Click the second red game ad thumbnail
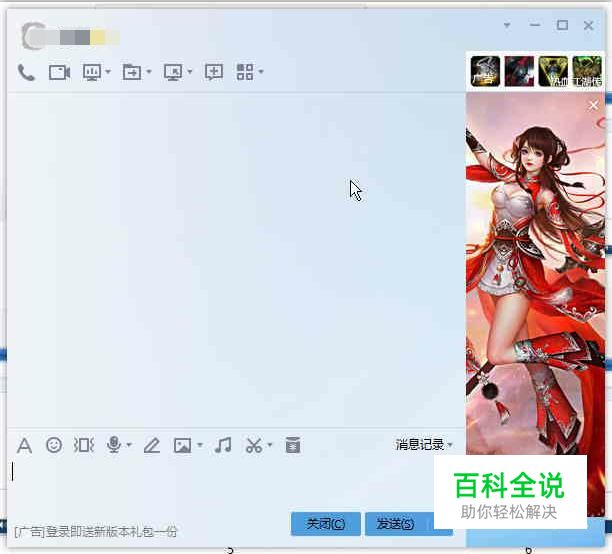The height and width of the screenshot is (554, 612). [x=519, y=71]
